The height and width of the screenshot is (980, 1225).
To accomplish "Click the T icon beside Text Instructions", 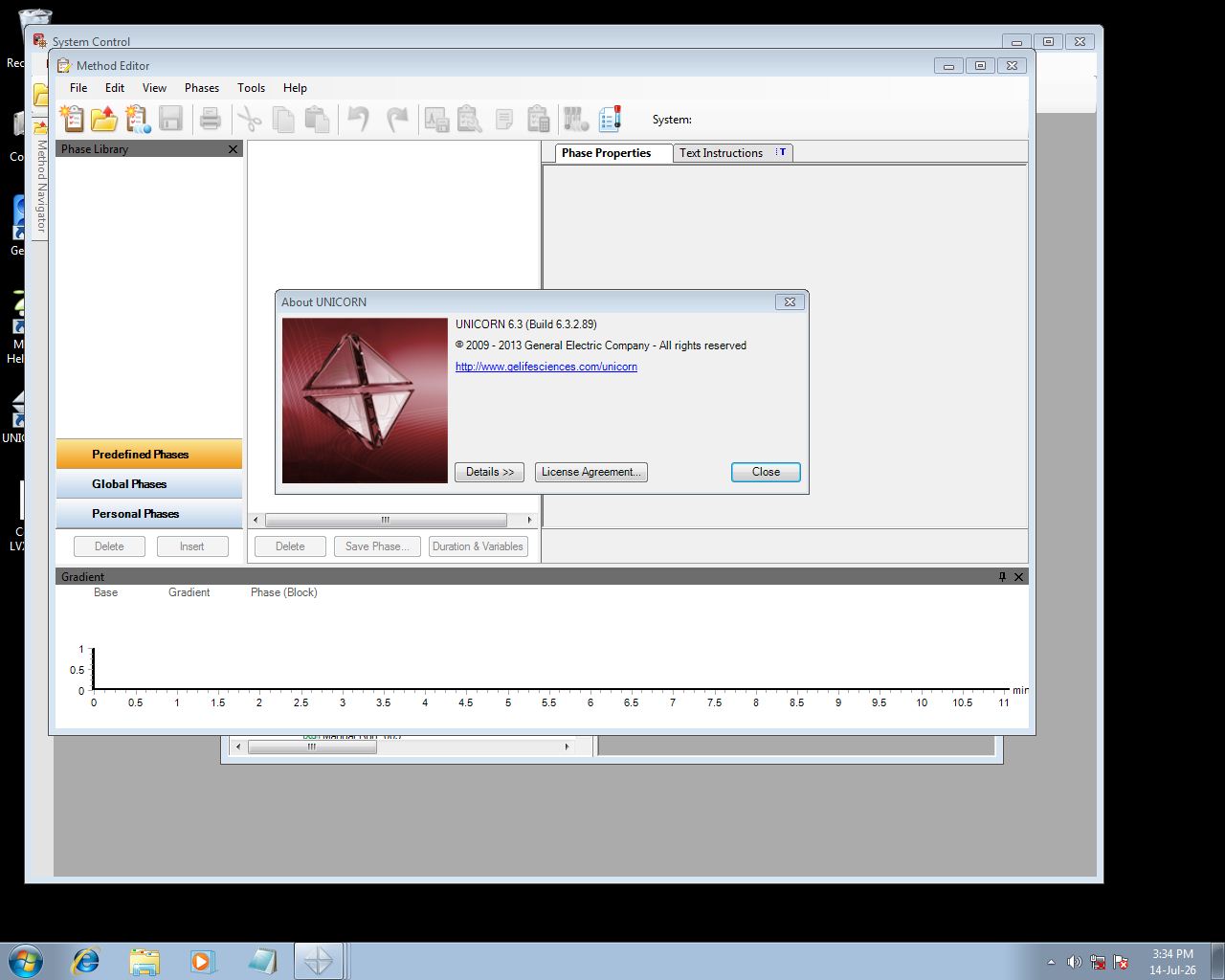I will (782, 152).
